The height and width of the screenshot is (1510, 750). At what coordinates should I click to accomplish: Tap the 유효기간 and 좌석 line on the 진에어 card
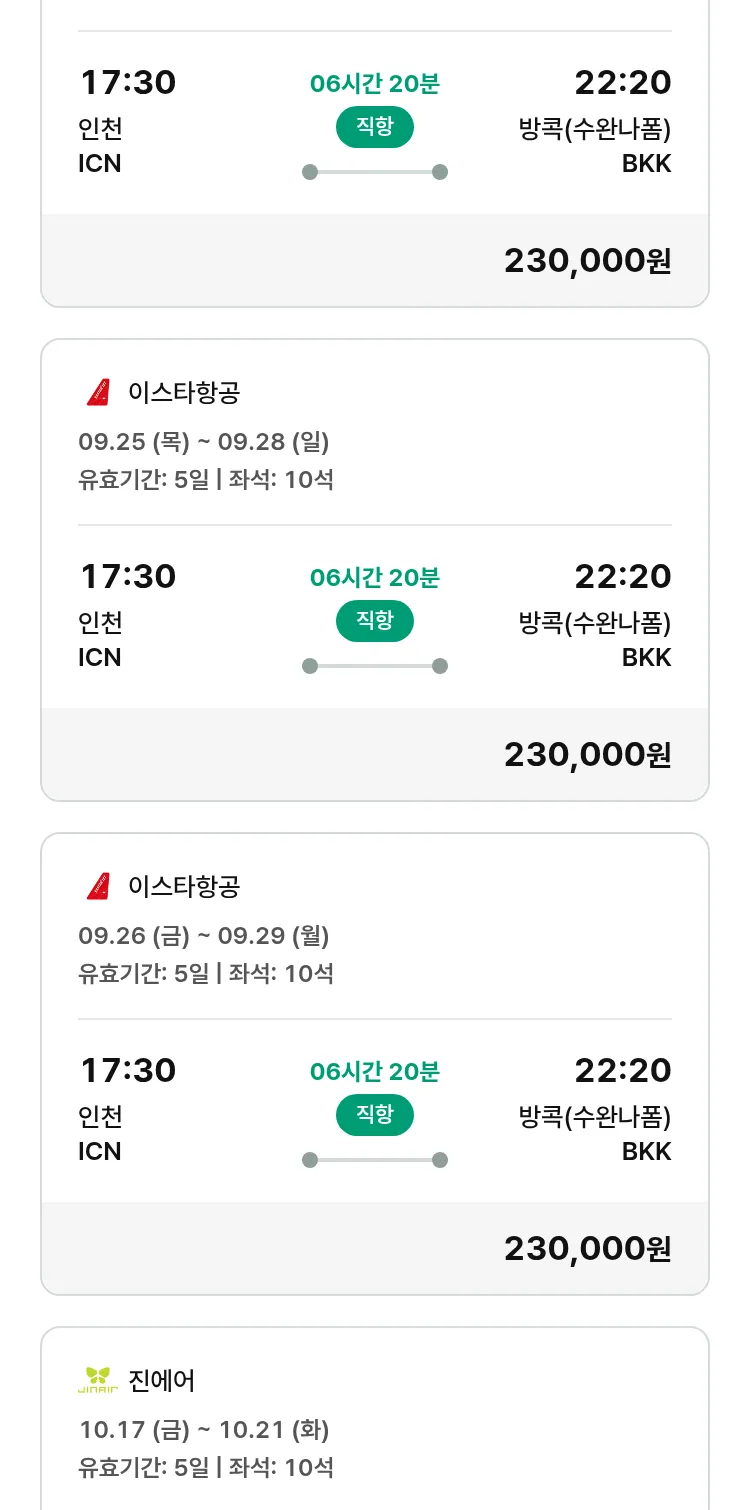[206, 1468]
